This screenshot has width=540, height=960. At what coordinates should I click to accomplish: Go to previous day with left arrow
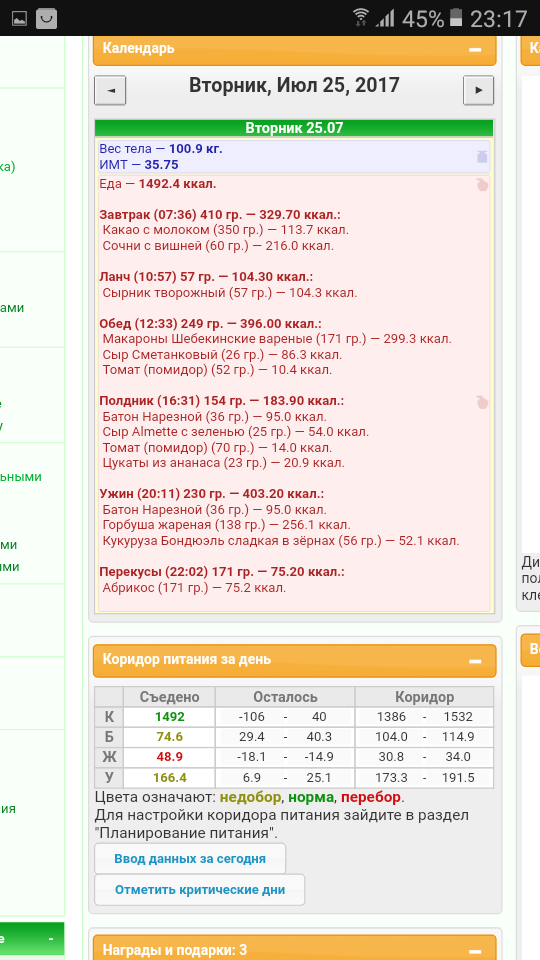tap(110, 90)
